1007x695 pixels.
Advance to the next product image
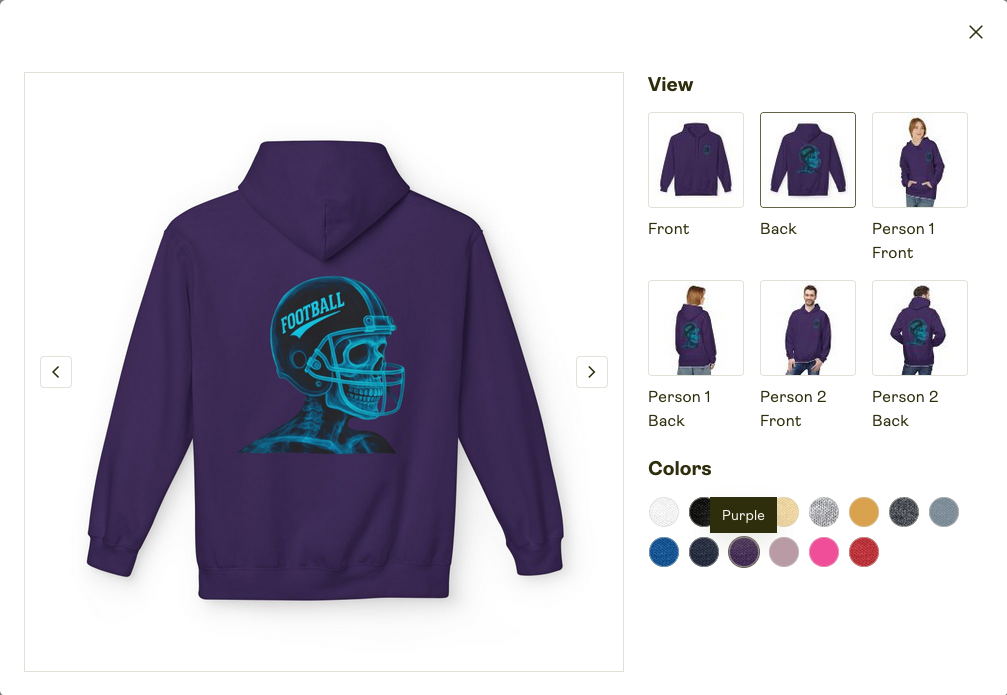[591, 372]
